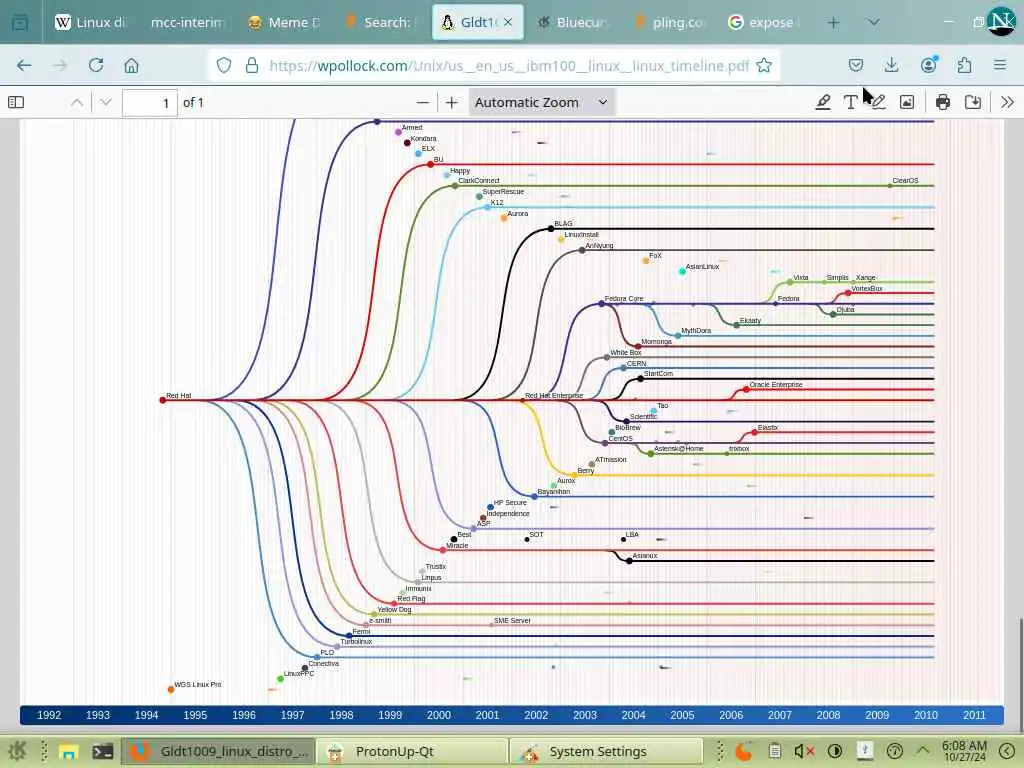The image size is (1024, 768).
Task: Toggle the muted volume tray icon
Action: pos(804,752)
